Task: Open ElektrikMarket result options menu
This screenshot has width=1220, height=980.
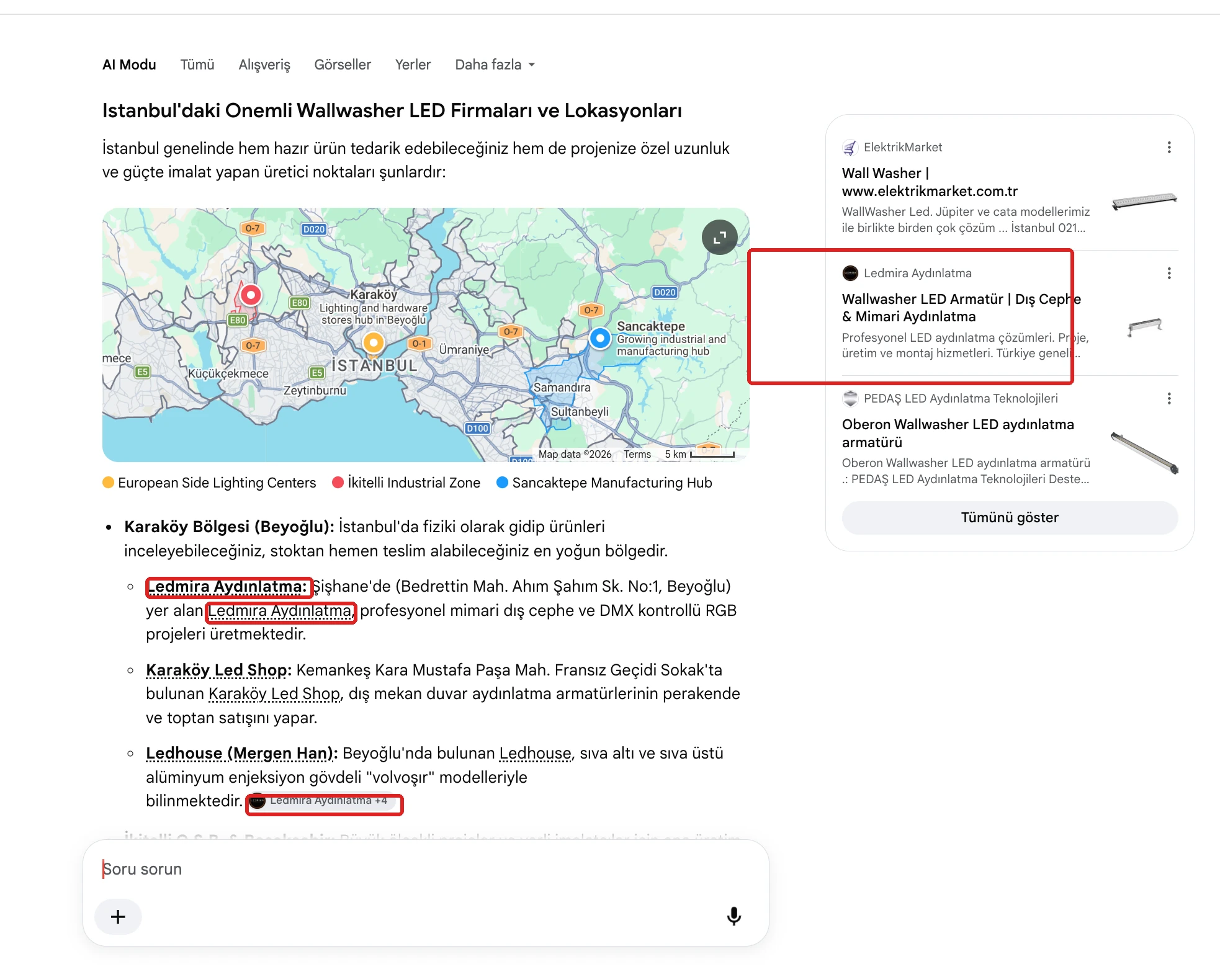Action: click(1169, 148)
